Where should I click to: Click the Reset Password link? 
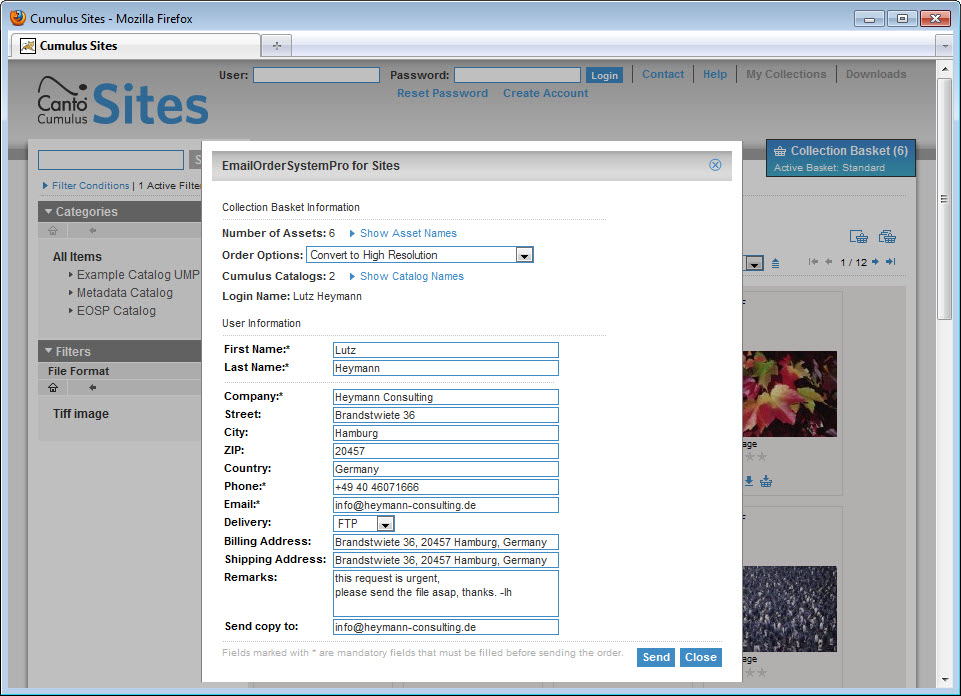click(443, 93)
